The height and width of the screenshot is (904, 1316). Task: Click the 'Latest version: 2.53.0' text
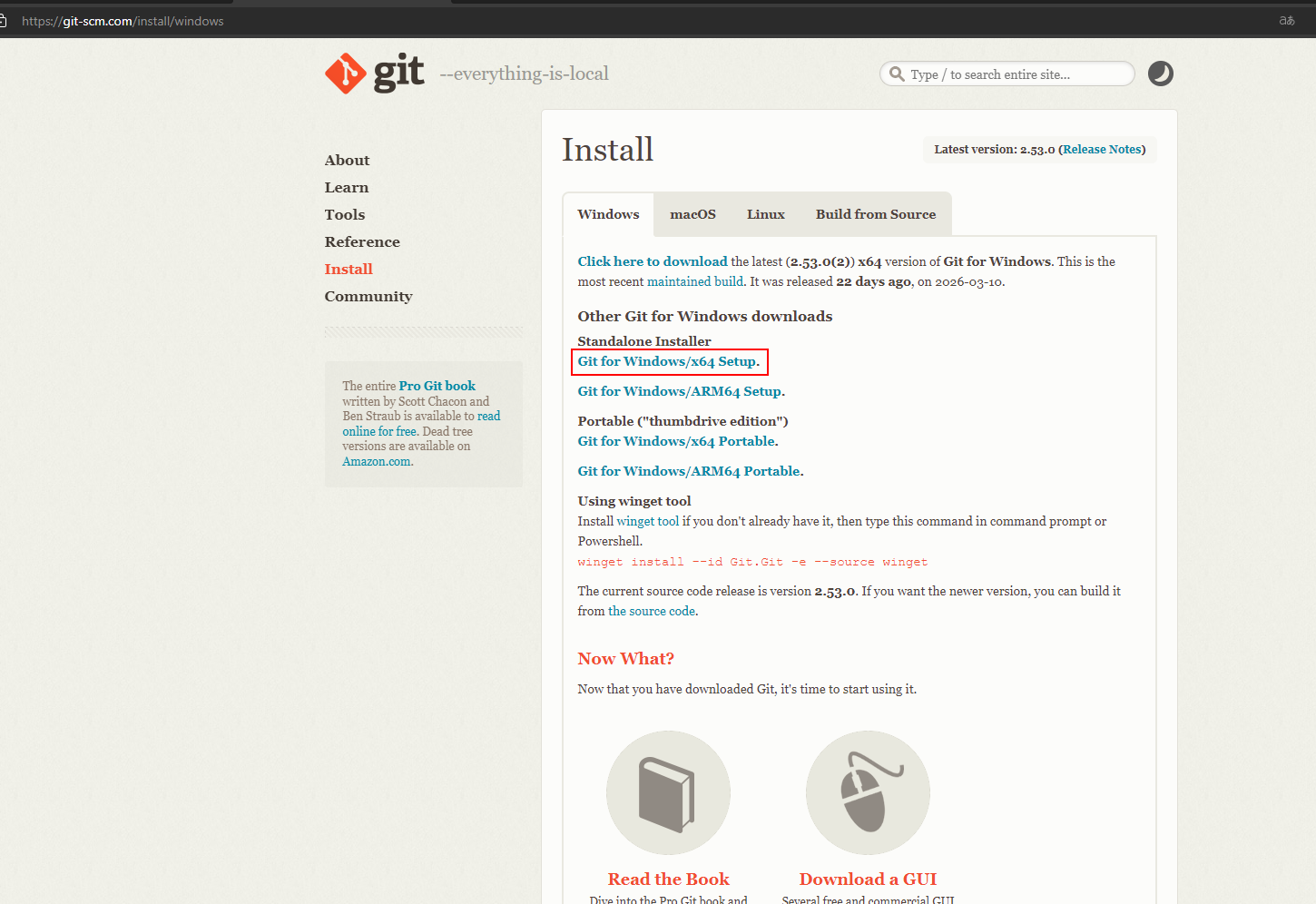tap(994, 150)
